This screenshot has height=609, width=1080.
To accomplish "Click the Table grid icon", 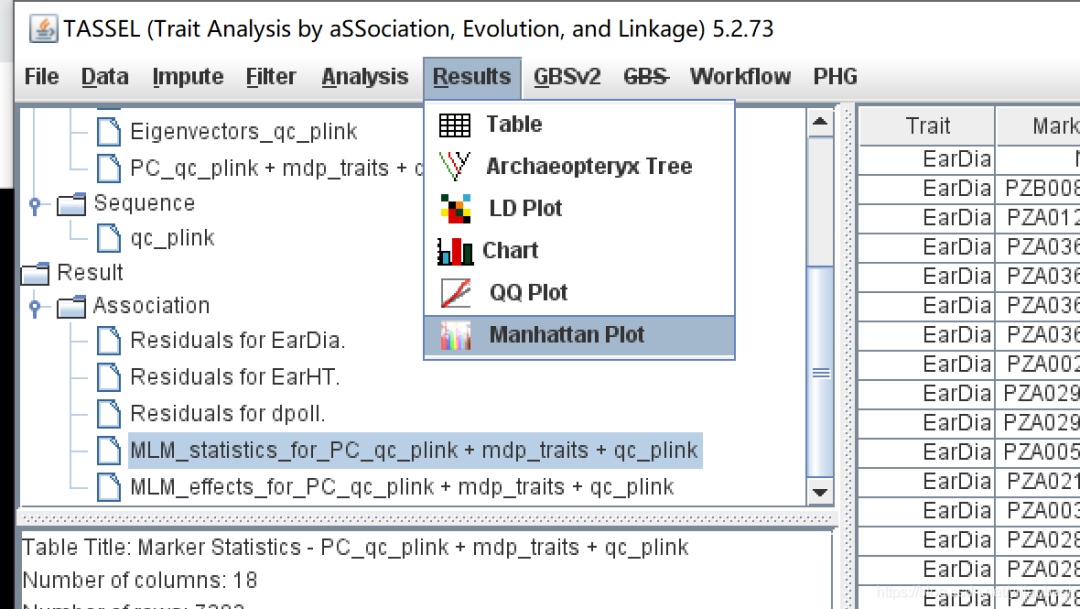I will pyautogui.click(x=455, y=125).
